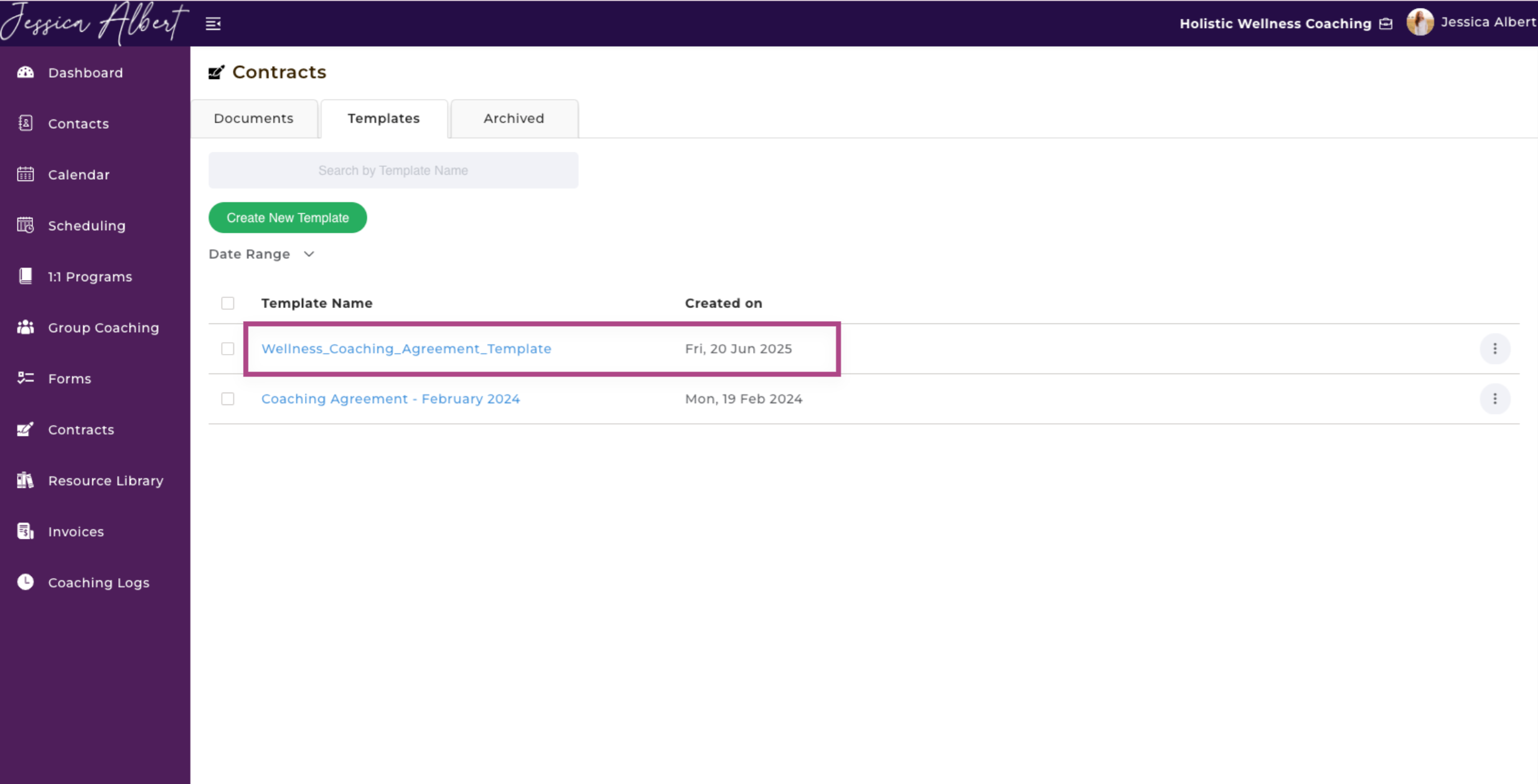Screen dimensions: 1538x784
Task: Open options menu for Coaching Agreement - February 2024
Action: (1495, 399)
